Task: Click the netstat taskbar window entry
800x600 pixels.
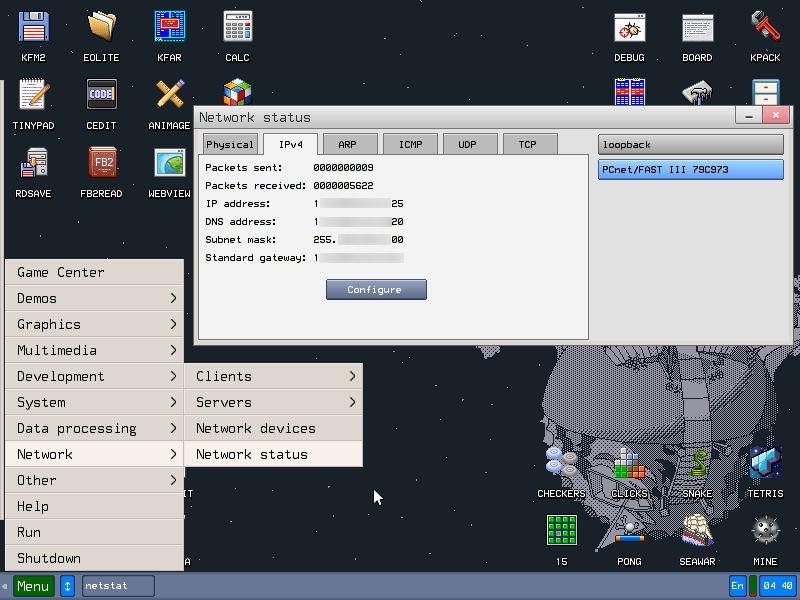Action: pyautogui.click(x=118, y=586)
